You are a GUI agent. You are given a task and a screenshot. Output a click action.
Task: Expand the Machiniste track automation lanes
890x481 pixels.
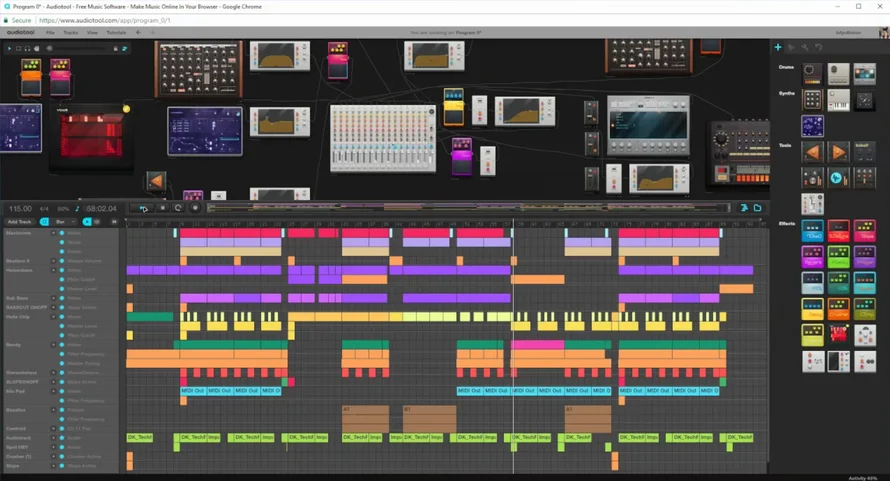point(54,233)
